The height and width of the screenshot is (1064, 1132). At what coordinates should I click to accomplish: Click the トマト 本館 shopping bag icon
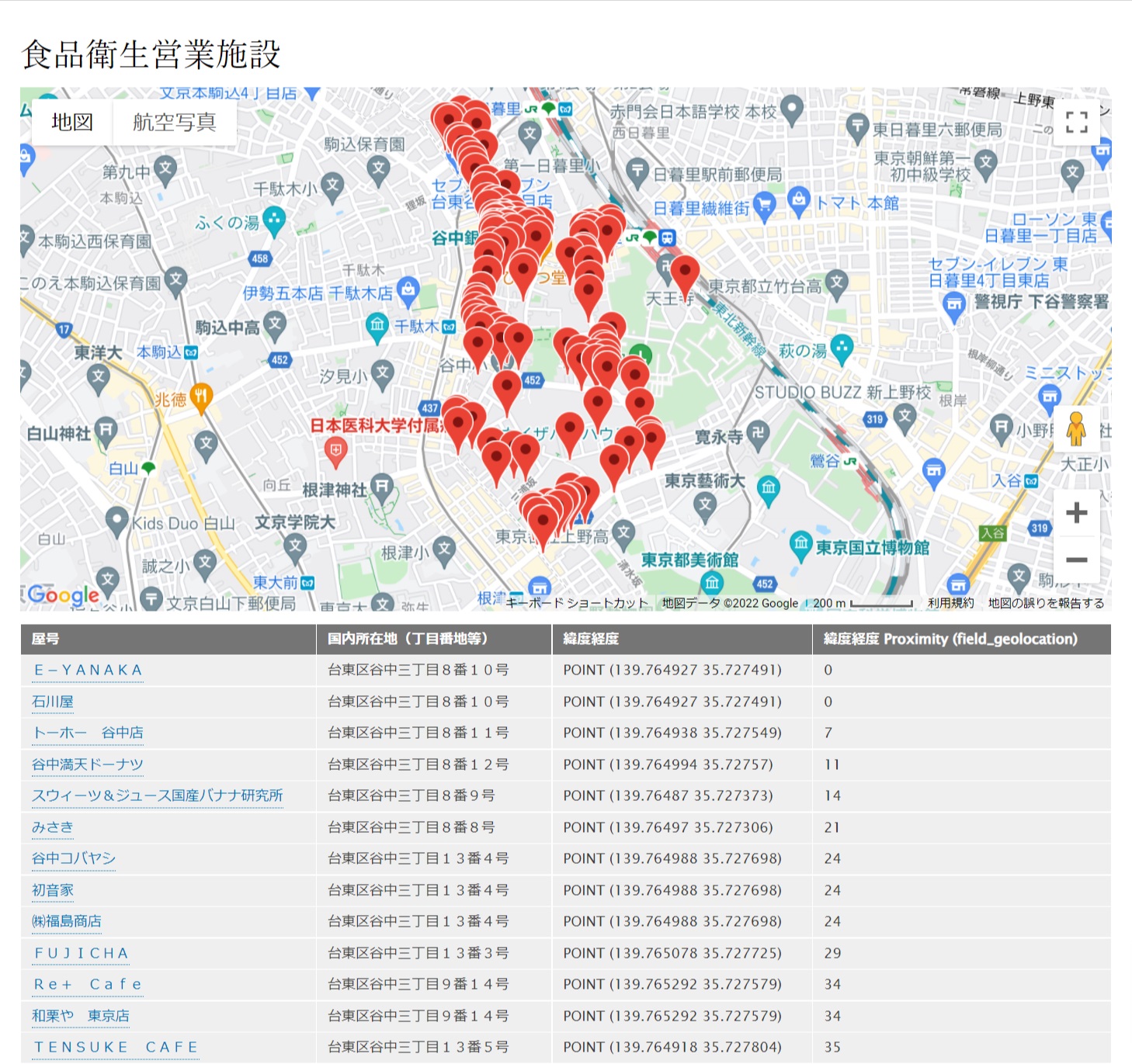[799, 200]
